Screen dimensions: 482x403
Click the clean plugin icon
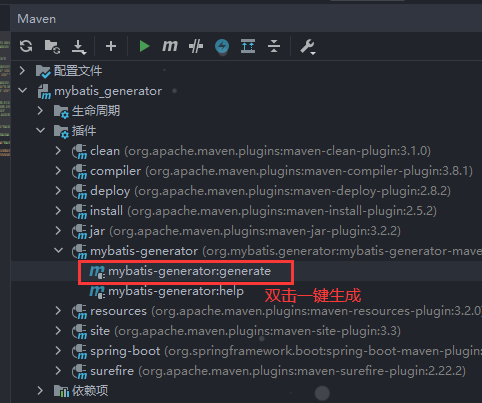(x=79, y=152)
